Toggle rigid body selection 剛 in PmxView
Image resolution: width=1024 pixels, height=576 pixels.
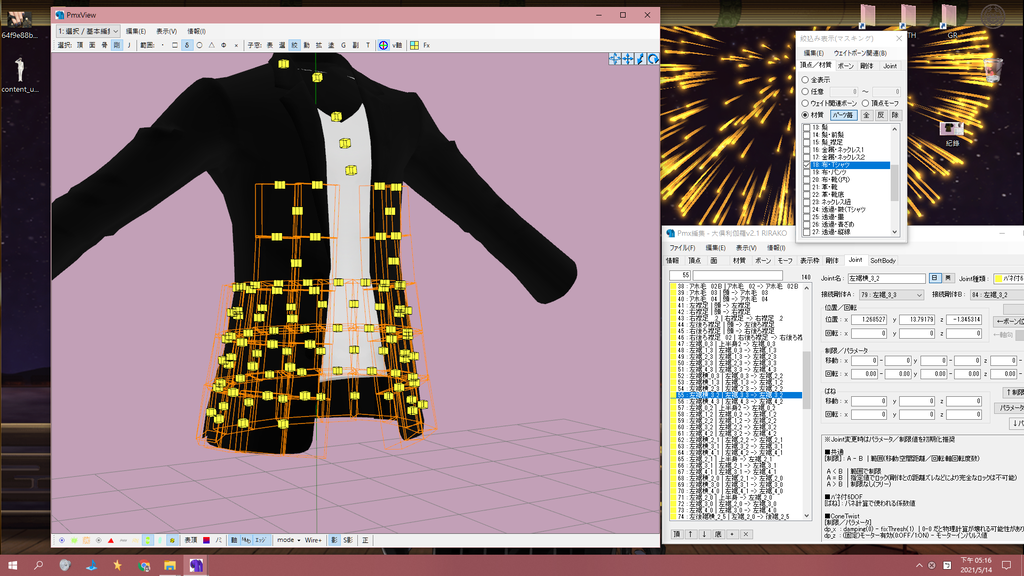117,45
